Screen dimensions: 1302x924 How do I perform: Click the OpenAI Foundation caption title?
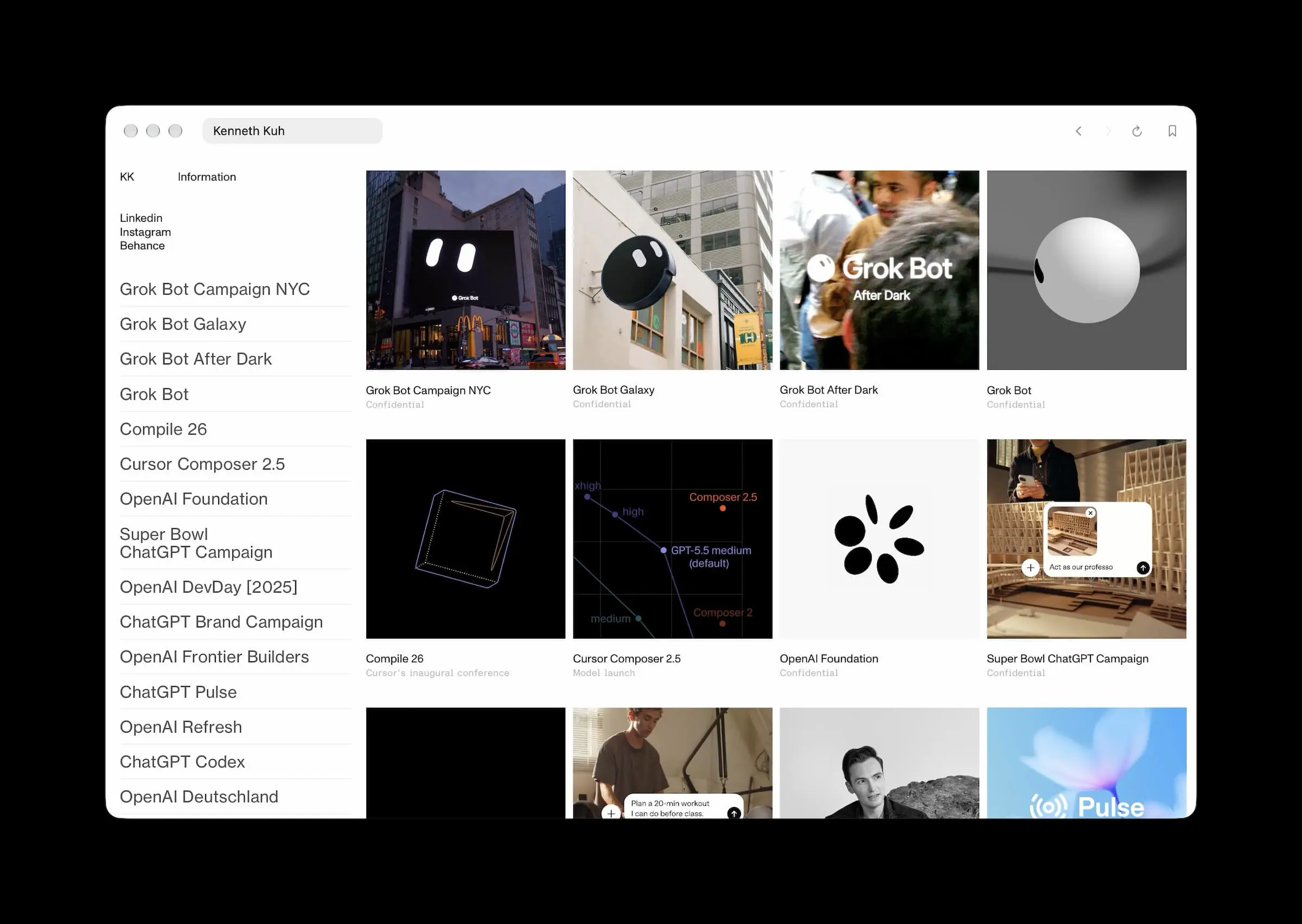[828, 659]
